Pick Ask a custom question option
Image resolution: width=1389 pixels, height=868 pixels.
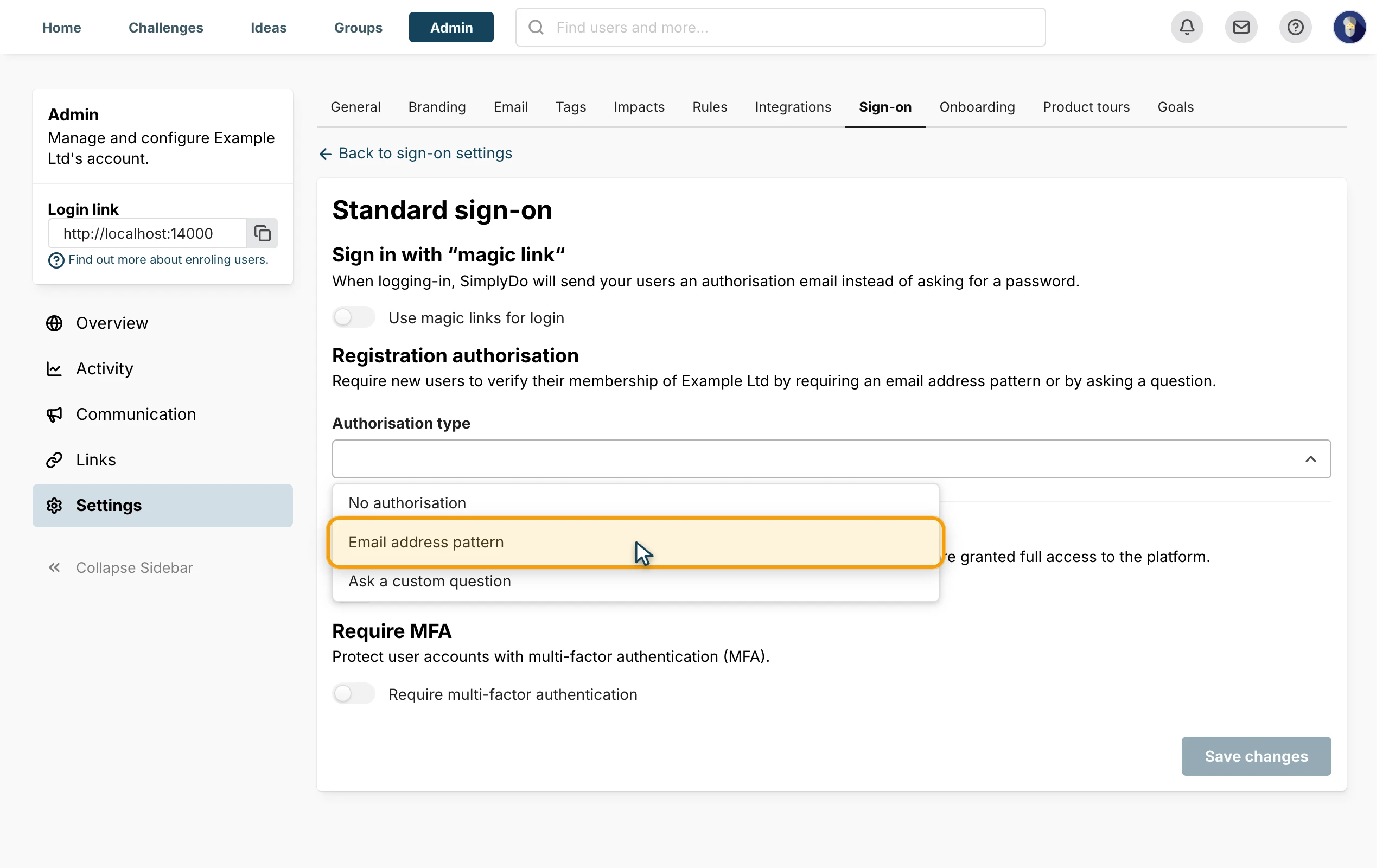tap(635, 581)
